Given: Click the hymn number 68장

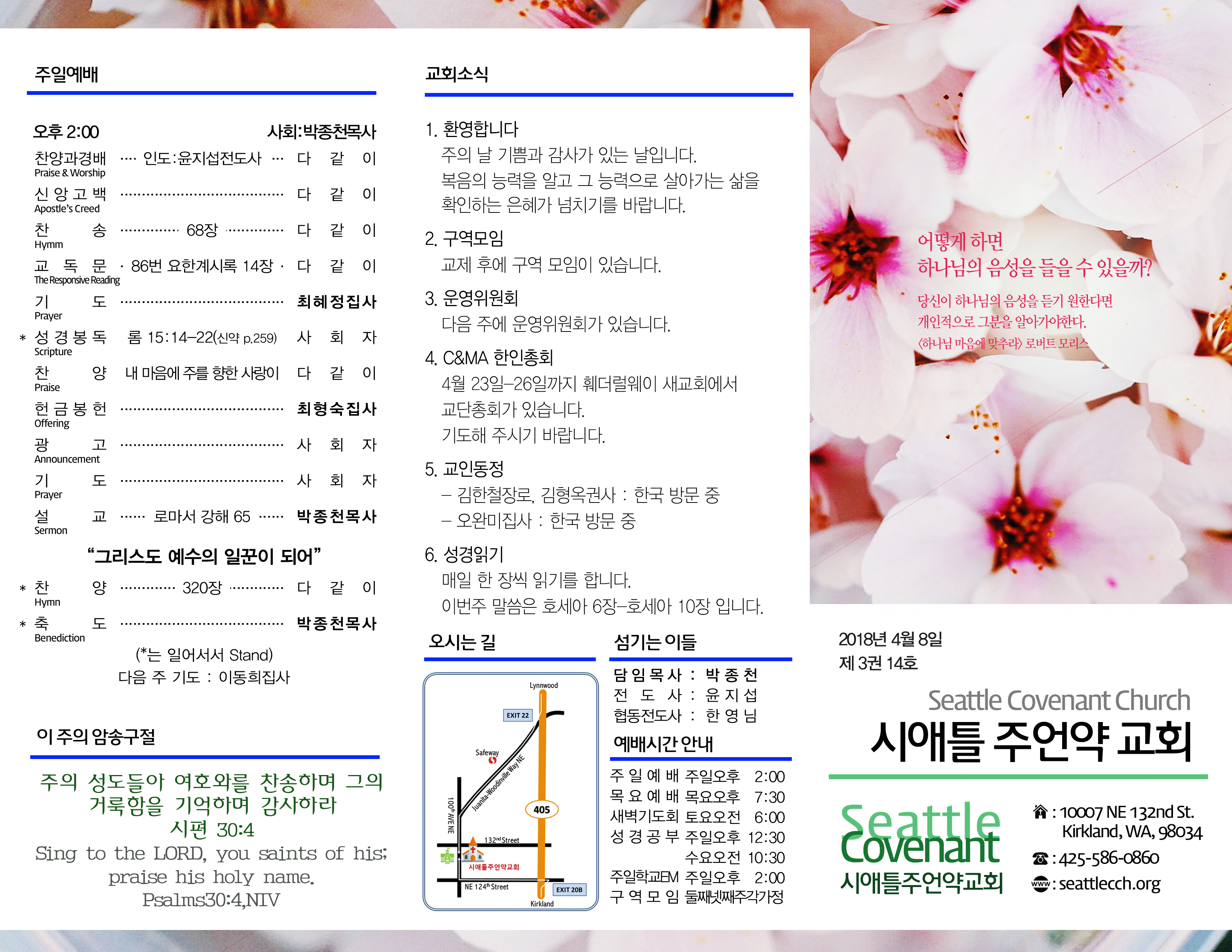Looking at the screenshot, I should click(202, 230).
